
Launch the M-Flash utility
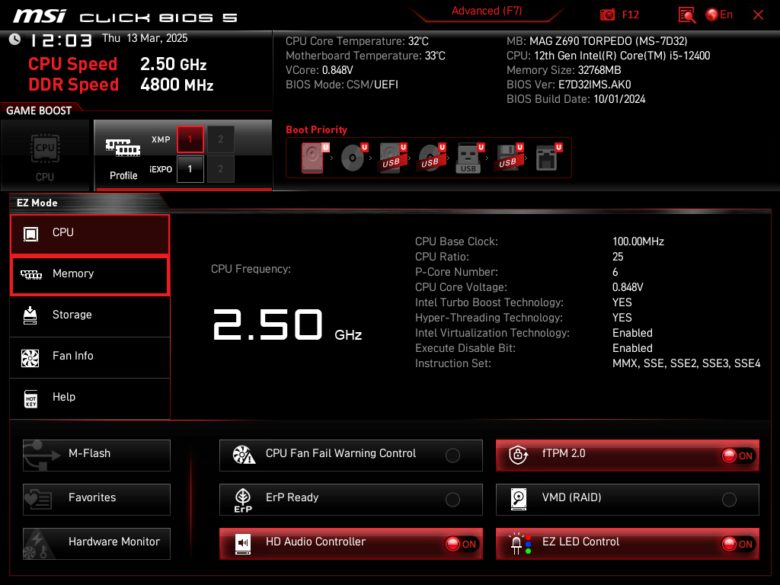click(x=97, y=455)
